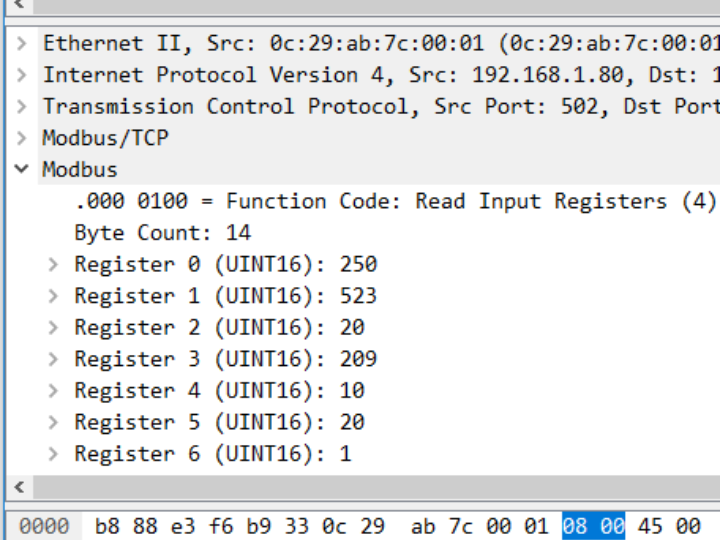Click hex byte b8 in bytes pane
The width and height of the screenshot is (720, 540).
106,526
